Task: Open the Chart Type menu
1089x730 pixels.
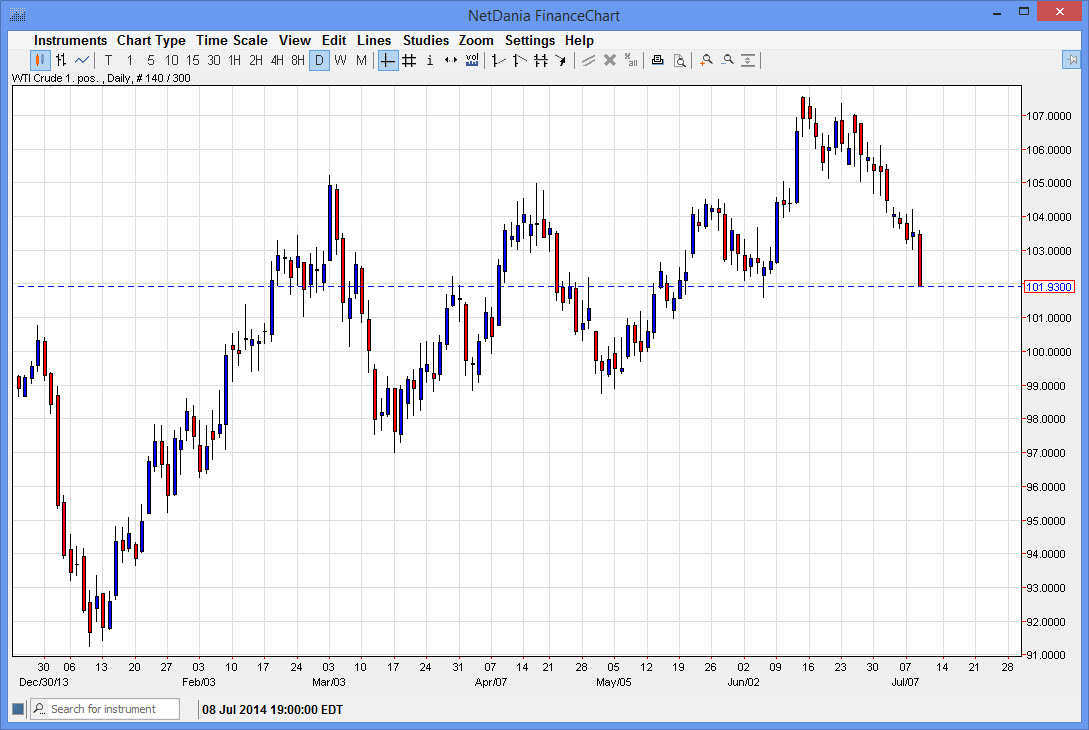Action: (151, 40)
